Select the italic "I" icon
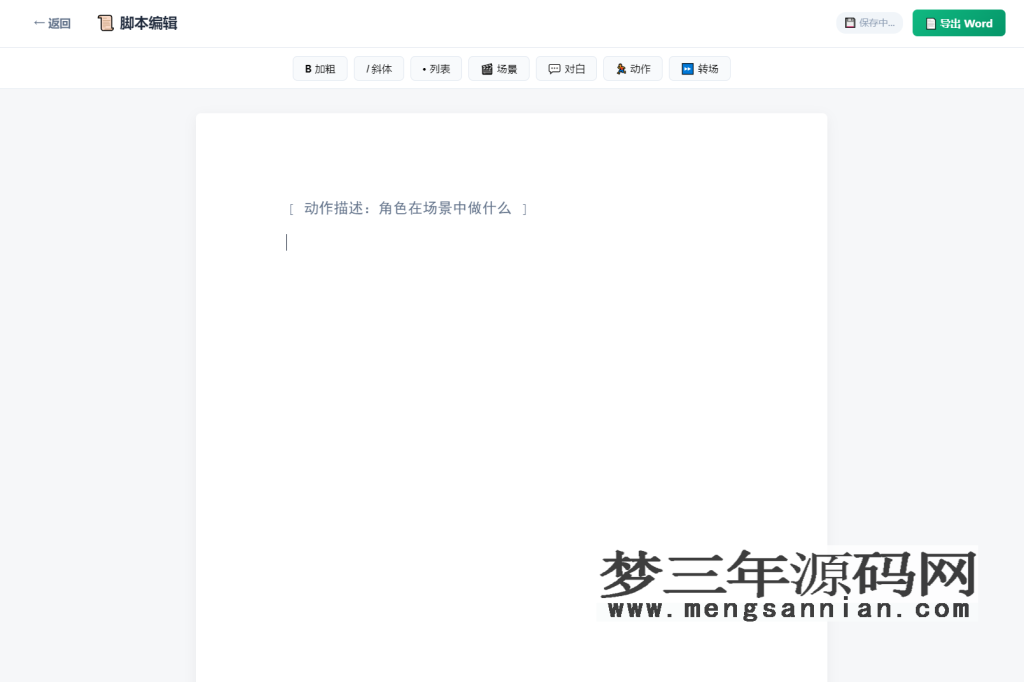 (368, 68)
